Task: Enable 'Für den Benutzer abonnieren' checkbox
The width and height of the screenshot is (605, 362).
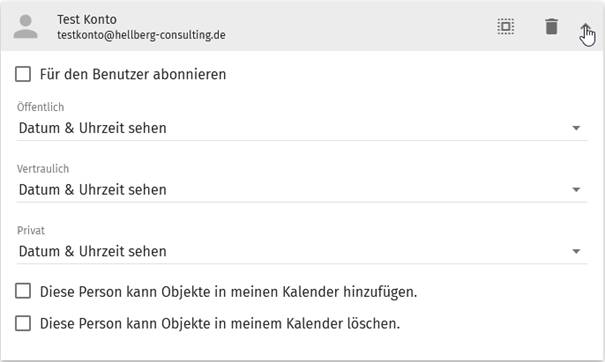Action: tap(23, 74)
